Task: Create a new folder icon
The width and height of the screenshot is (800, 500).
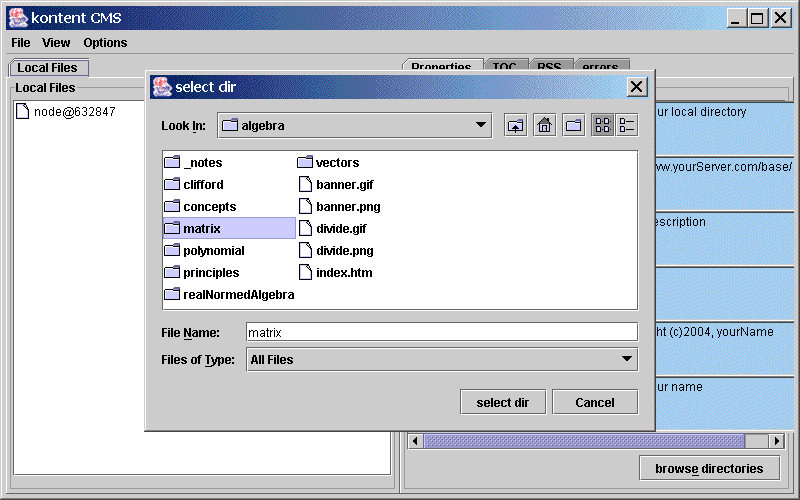Action: point(573,126)
